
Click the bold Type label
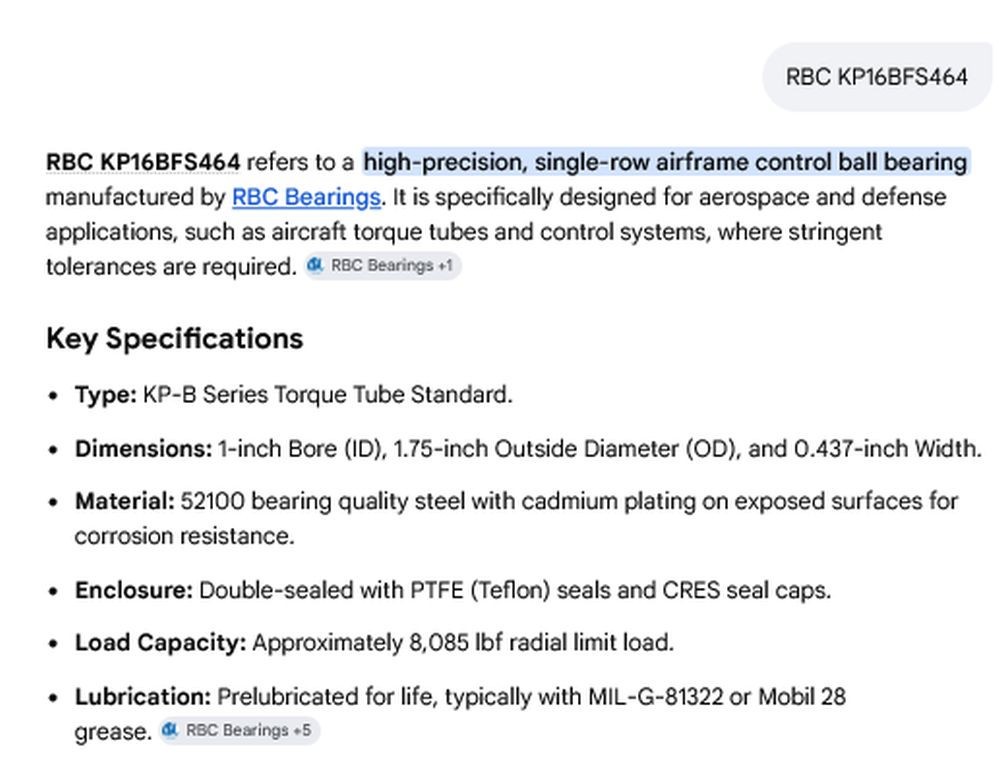tap(106, 394)
